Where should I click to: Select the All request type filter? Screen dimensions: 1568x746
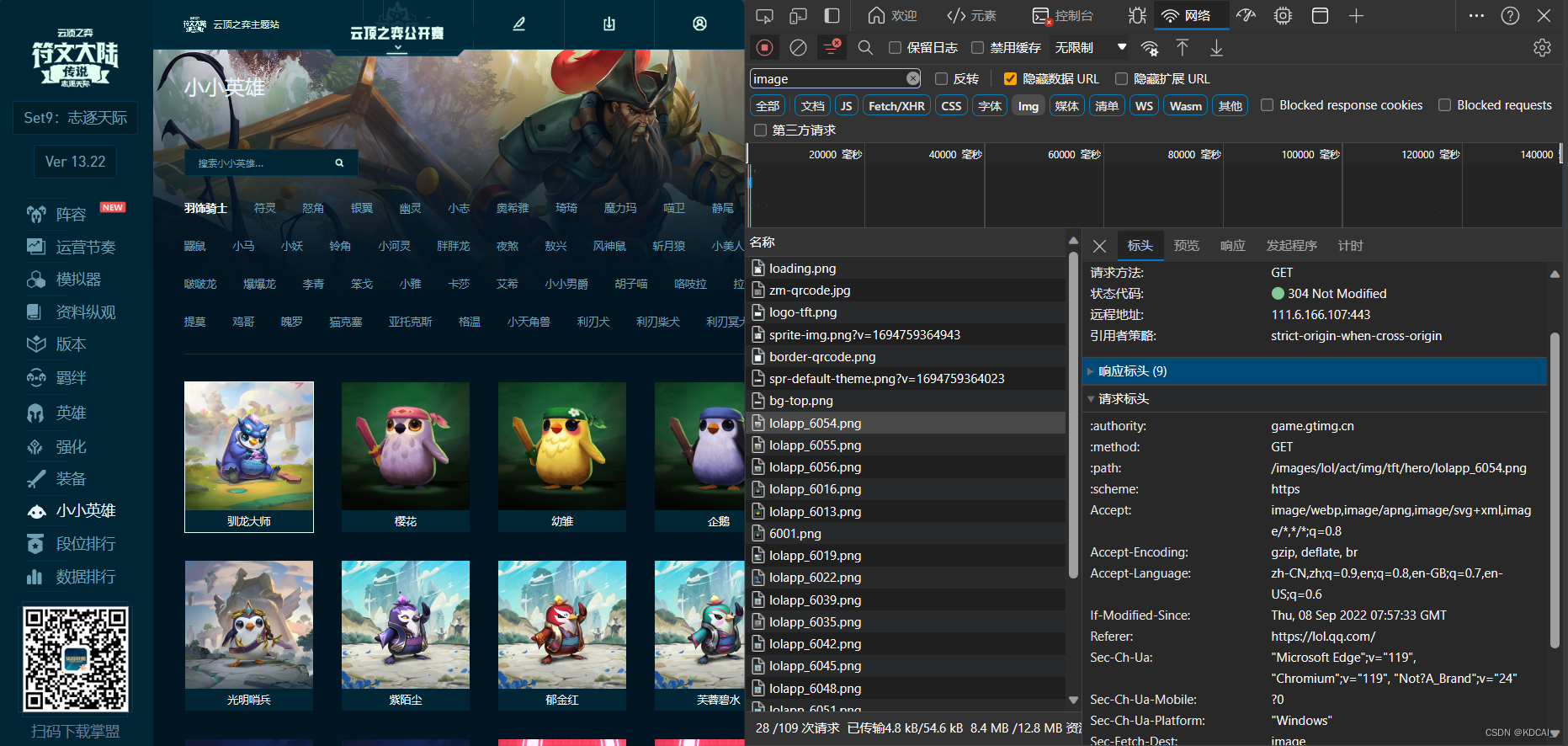coord(768,106)
